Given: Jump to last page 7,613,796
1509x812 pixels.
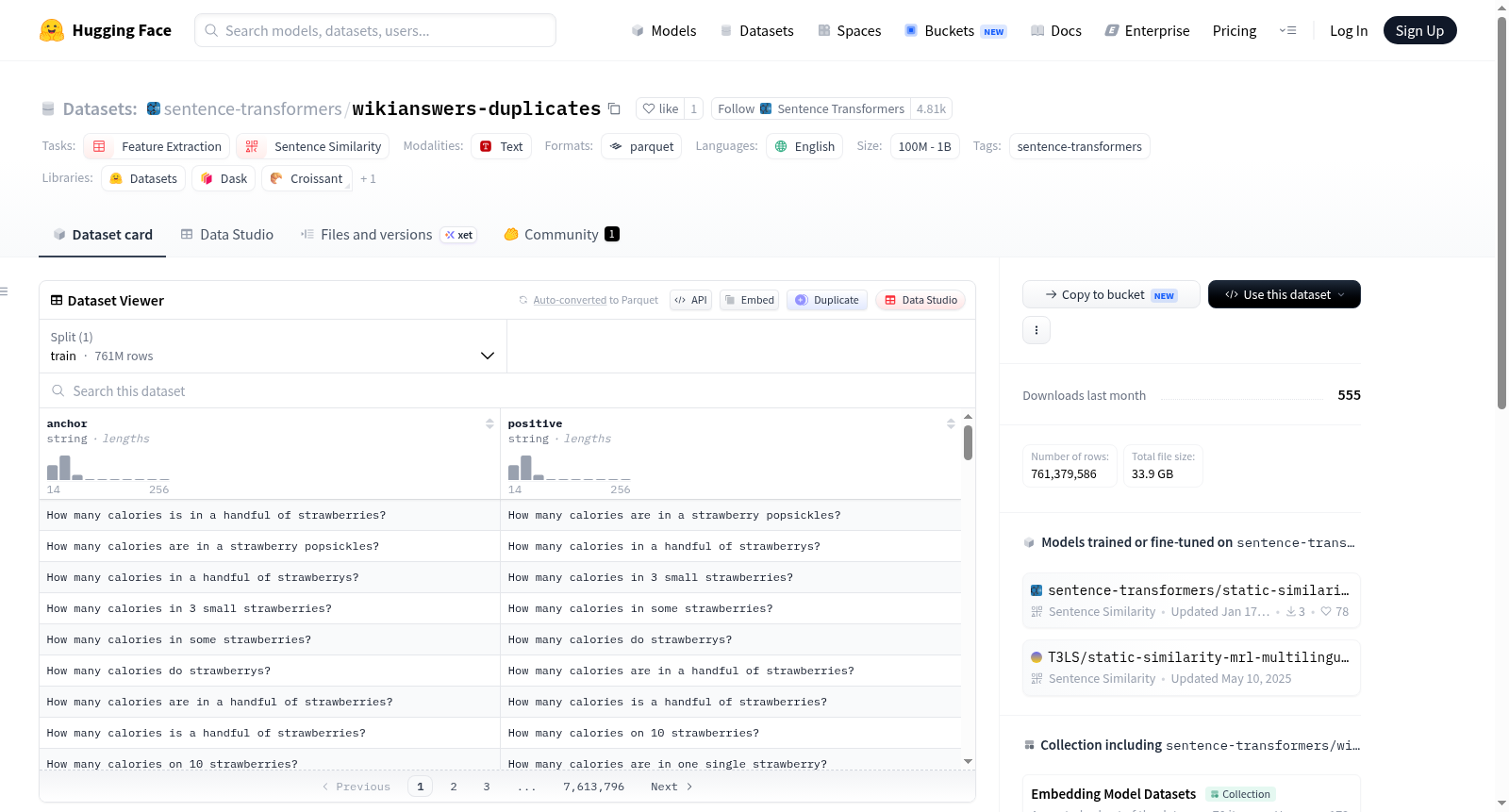Looking at the screenshot, I should [594, 787].
